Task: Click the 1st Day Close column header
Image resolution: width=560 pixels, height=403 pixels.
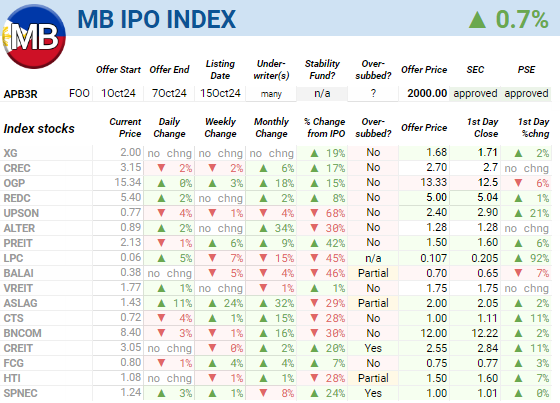Action: [482, 128]
